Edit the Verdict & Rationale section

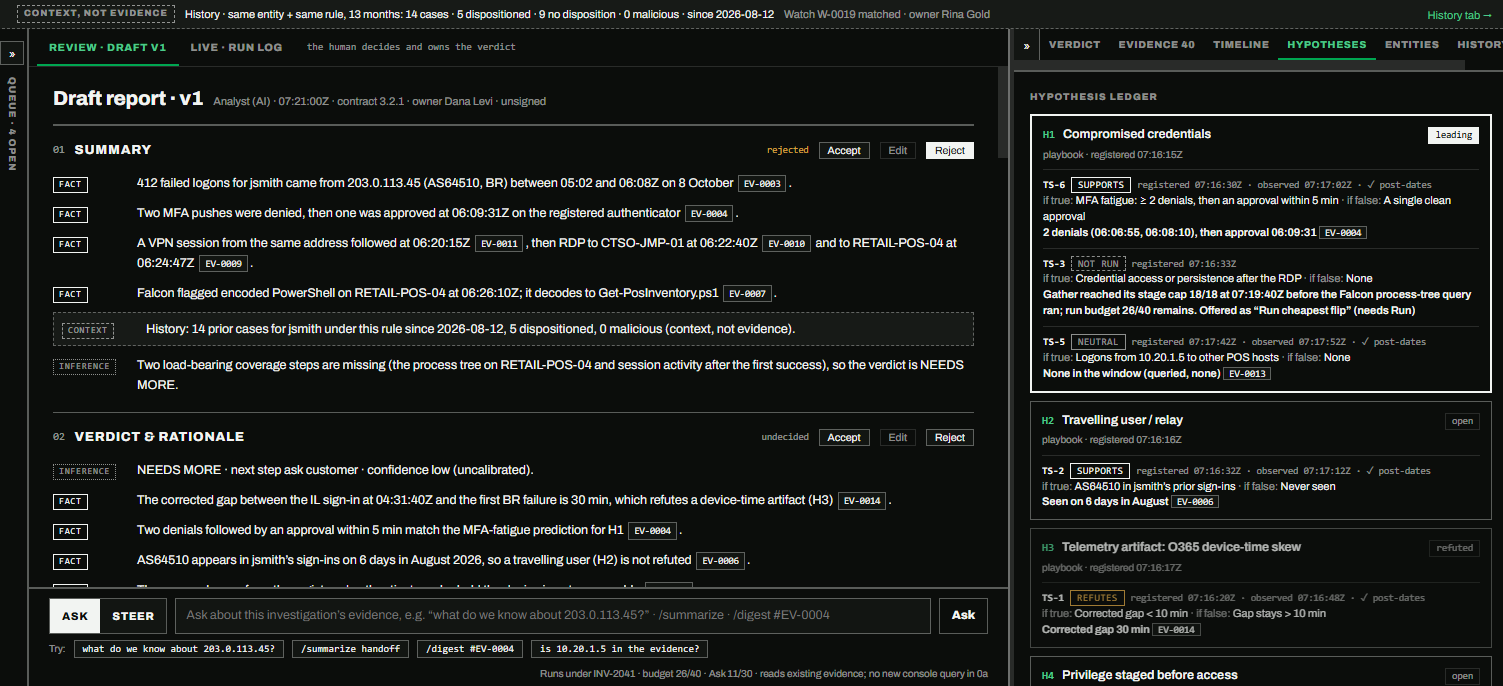tap(898, 437)
